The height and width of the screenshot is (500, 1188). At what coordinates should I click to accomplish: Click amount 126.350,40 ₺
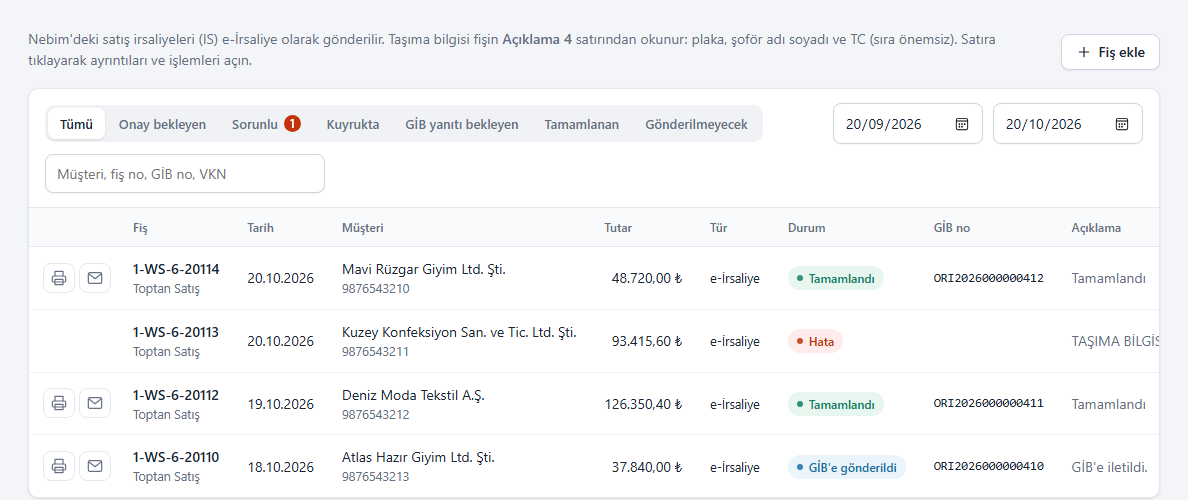(643, 404)
